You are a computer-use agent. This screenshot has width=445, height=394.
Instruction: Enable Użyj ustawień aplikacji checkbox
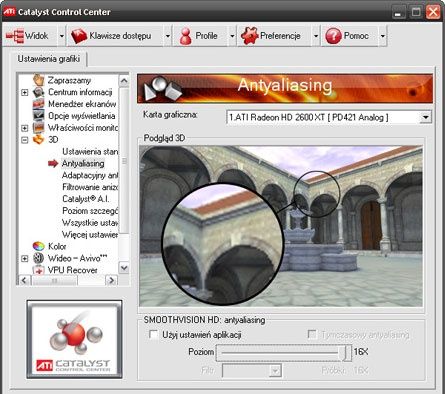153,334
